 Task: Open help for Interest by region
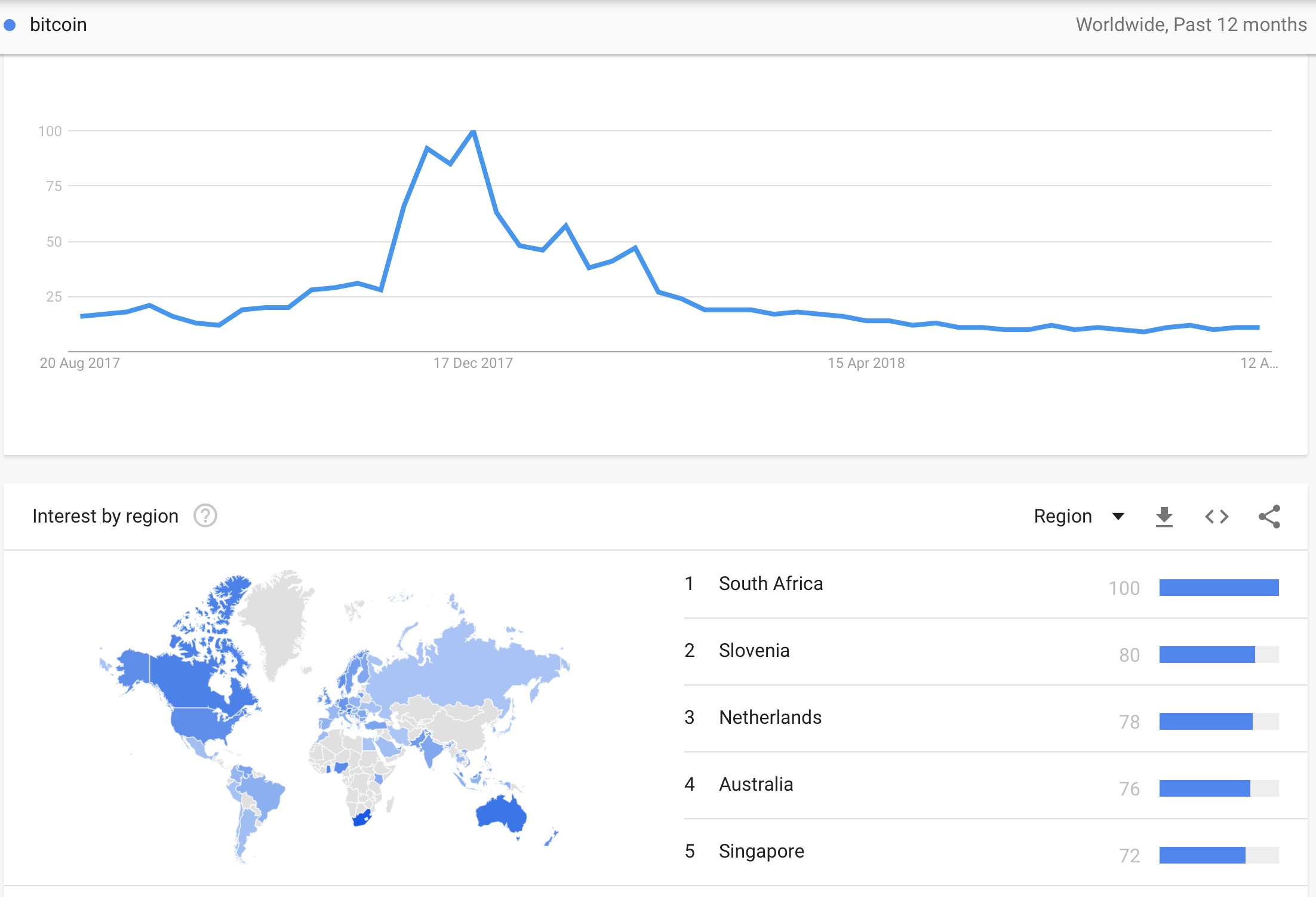click(x=205, y=516)
